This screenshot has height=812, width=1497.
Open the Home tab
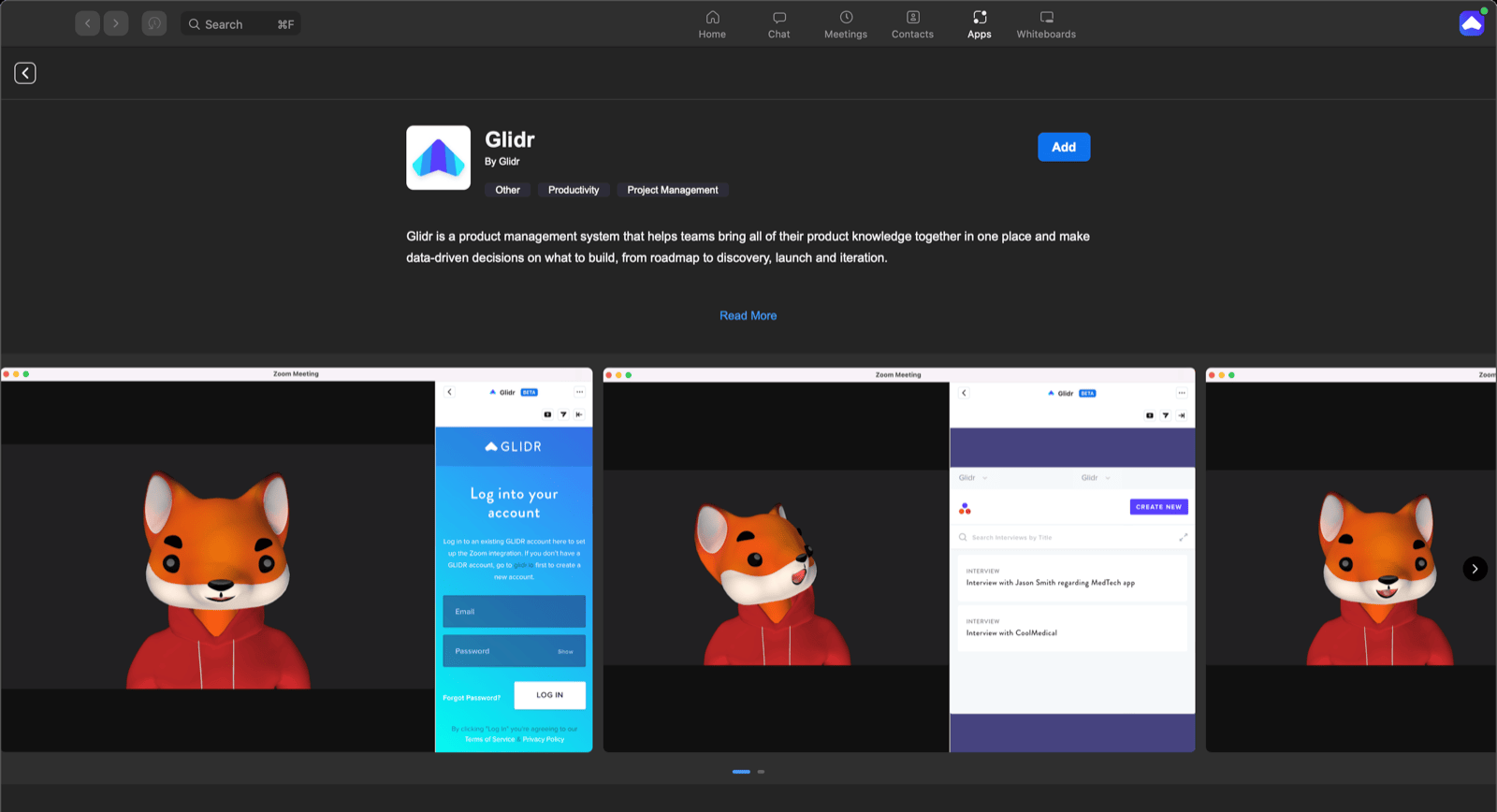[x=712, y=24]
